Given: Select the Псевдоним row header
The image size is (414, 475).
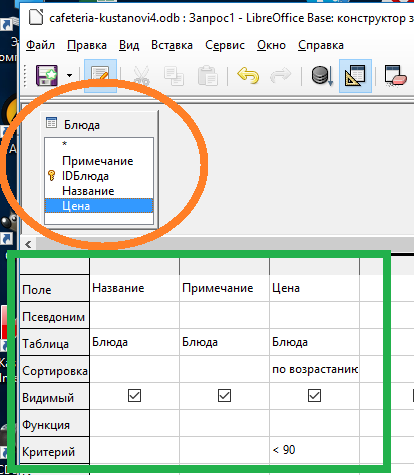Looking at the screenshot, I should click(54, 316).
